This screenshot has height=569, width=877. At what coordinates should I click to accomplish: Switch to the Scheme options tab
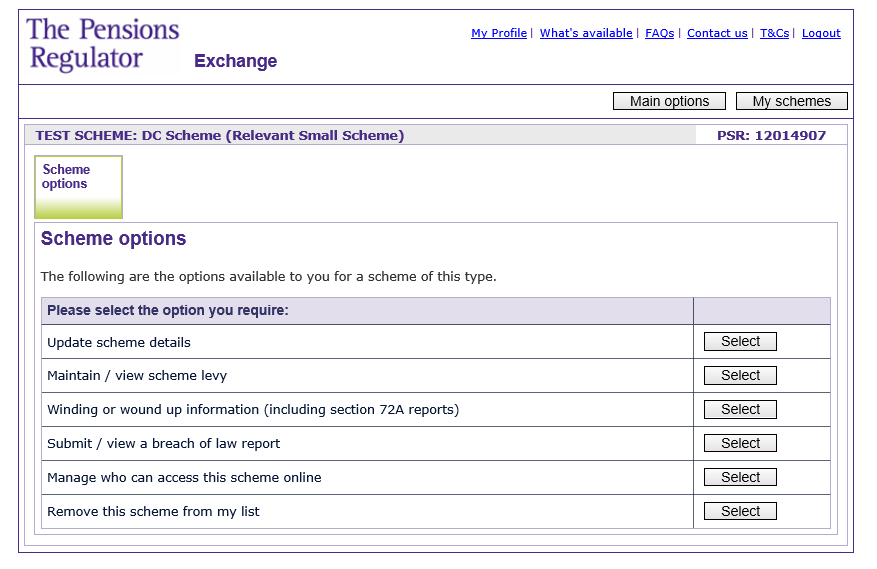(x=78, y=186)
